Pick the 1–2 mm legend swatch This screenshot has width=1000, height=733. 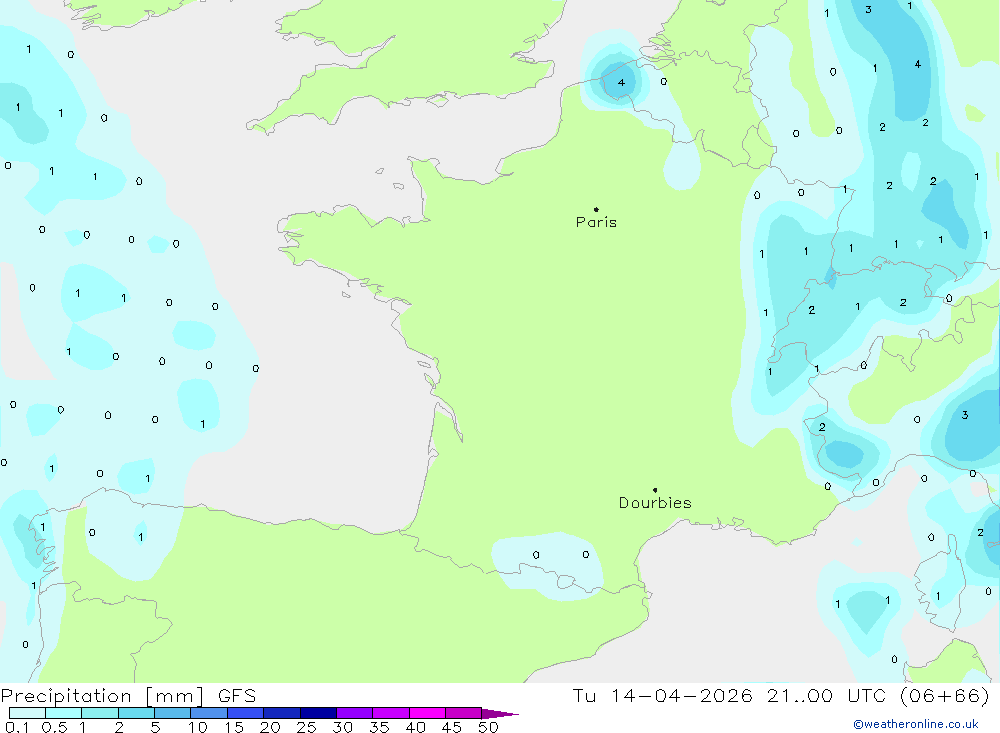100,713
